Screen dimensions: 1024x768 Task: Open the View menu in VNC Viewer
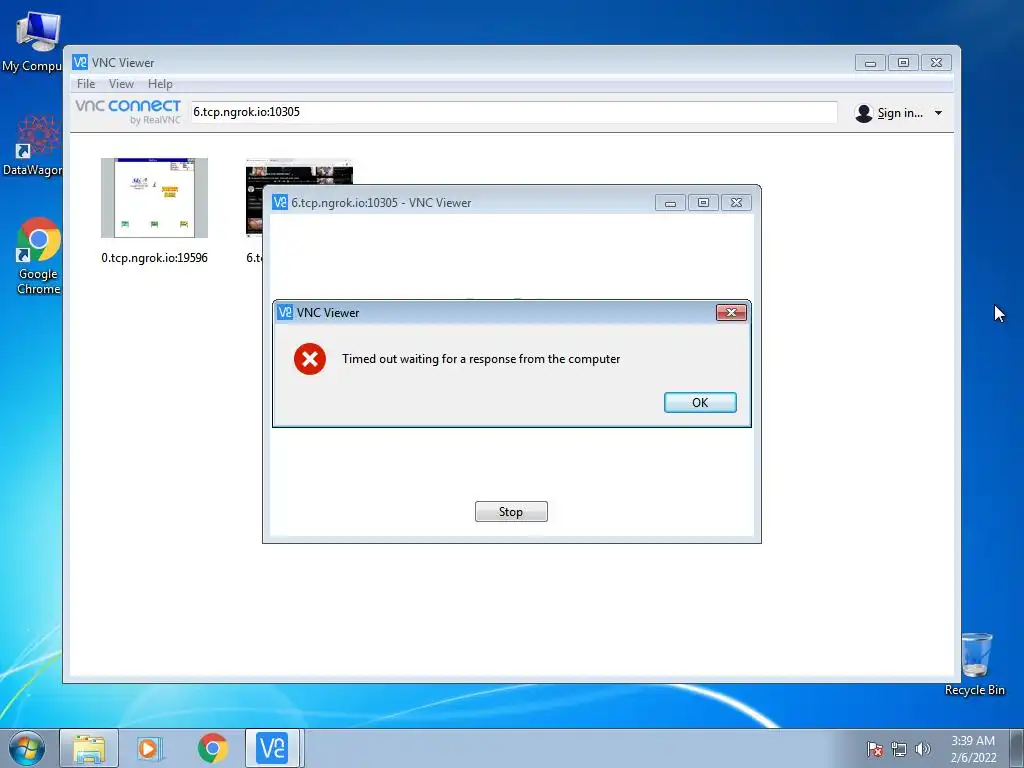(x=121, y=84)
